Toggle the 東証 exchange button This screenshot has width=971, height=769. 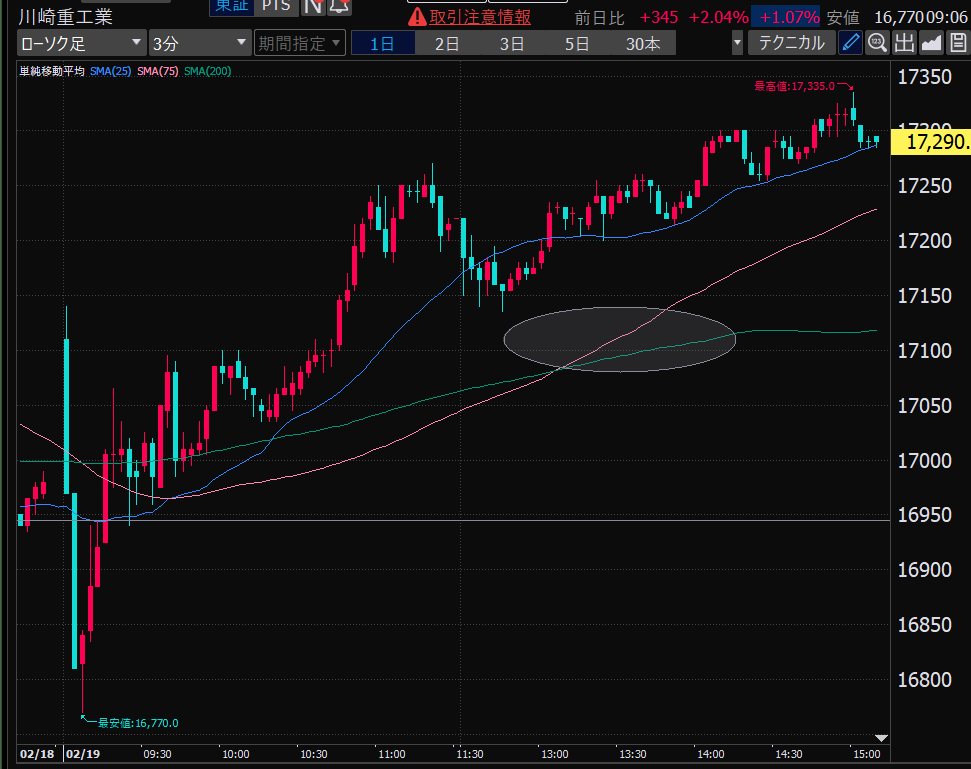[x=231, y=6]
